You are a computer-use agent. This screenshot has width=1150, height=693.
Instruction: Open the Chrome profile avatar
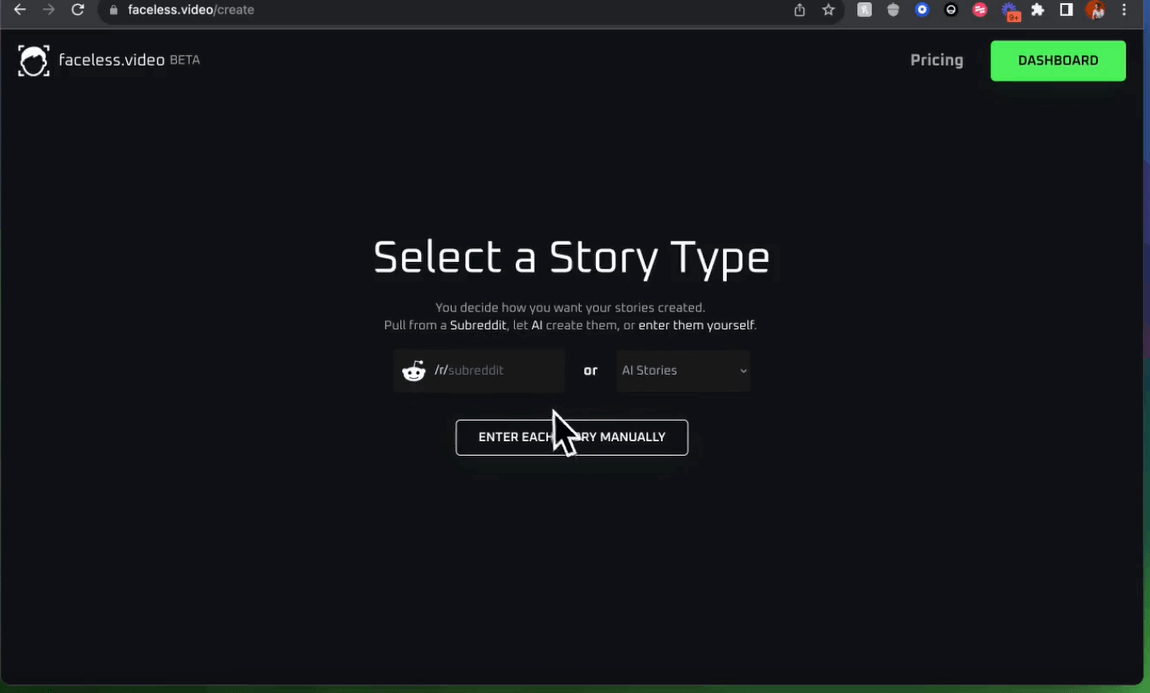pyautogui.click(x=1095, y=10)
